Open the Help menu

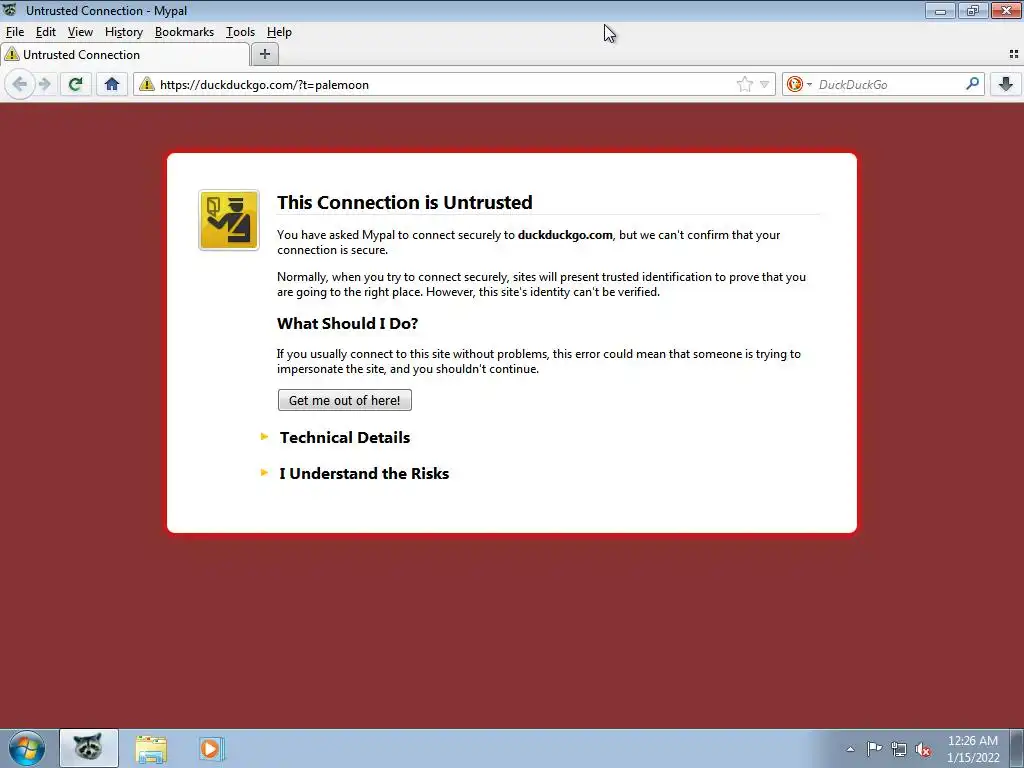279,32
